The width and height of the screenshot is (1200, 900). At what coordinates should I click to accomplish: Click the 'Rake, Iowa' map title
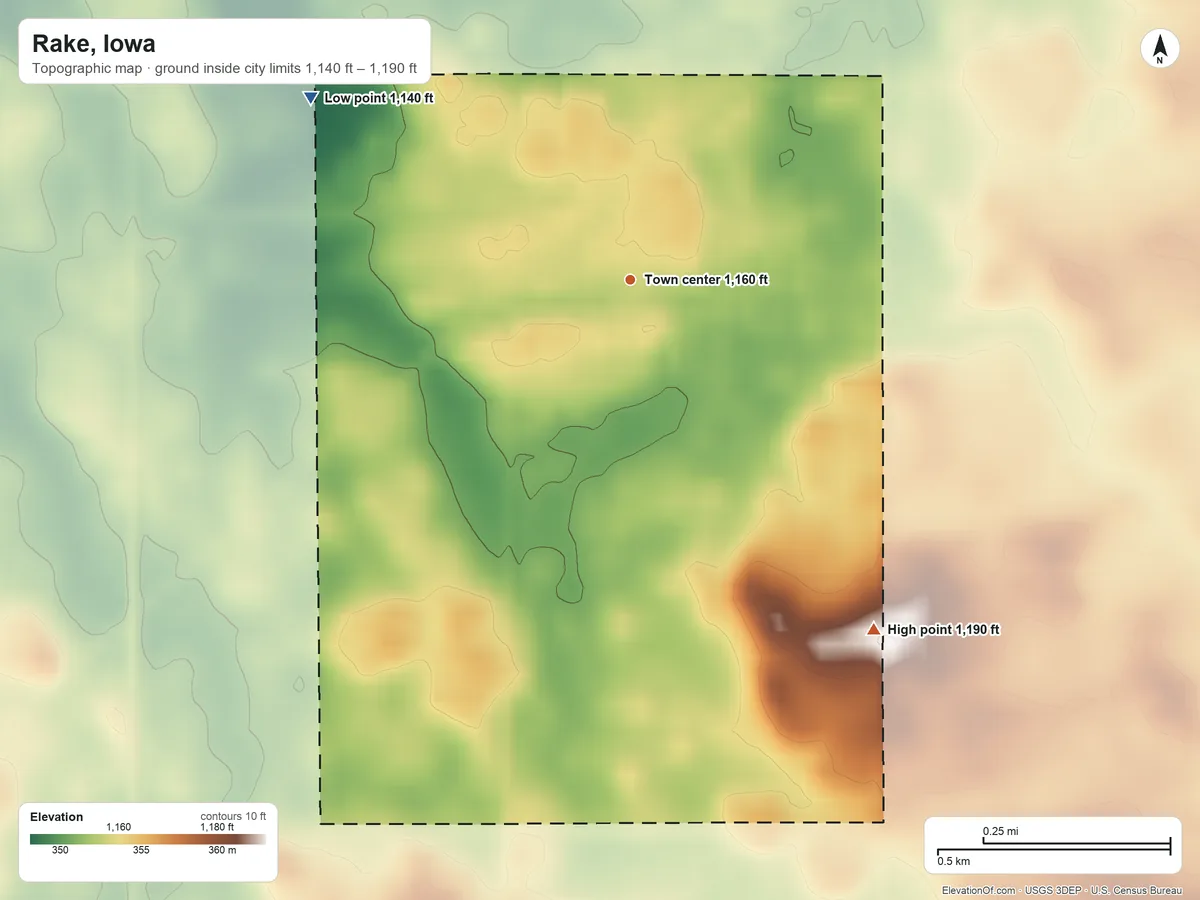(x=93, y=44)
